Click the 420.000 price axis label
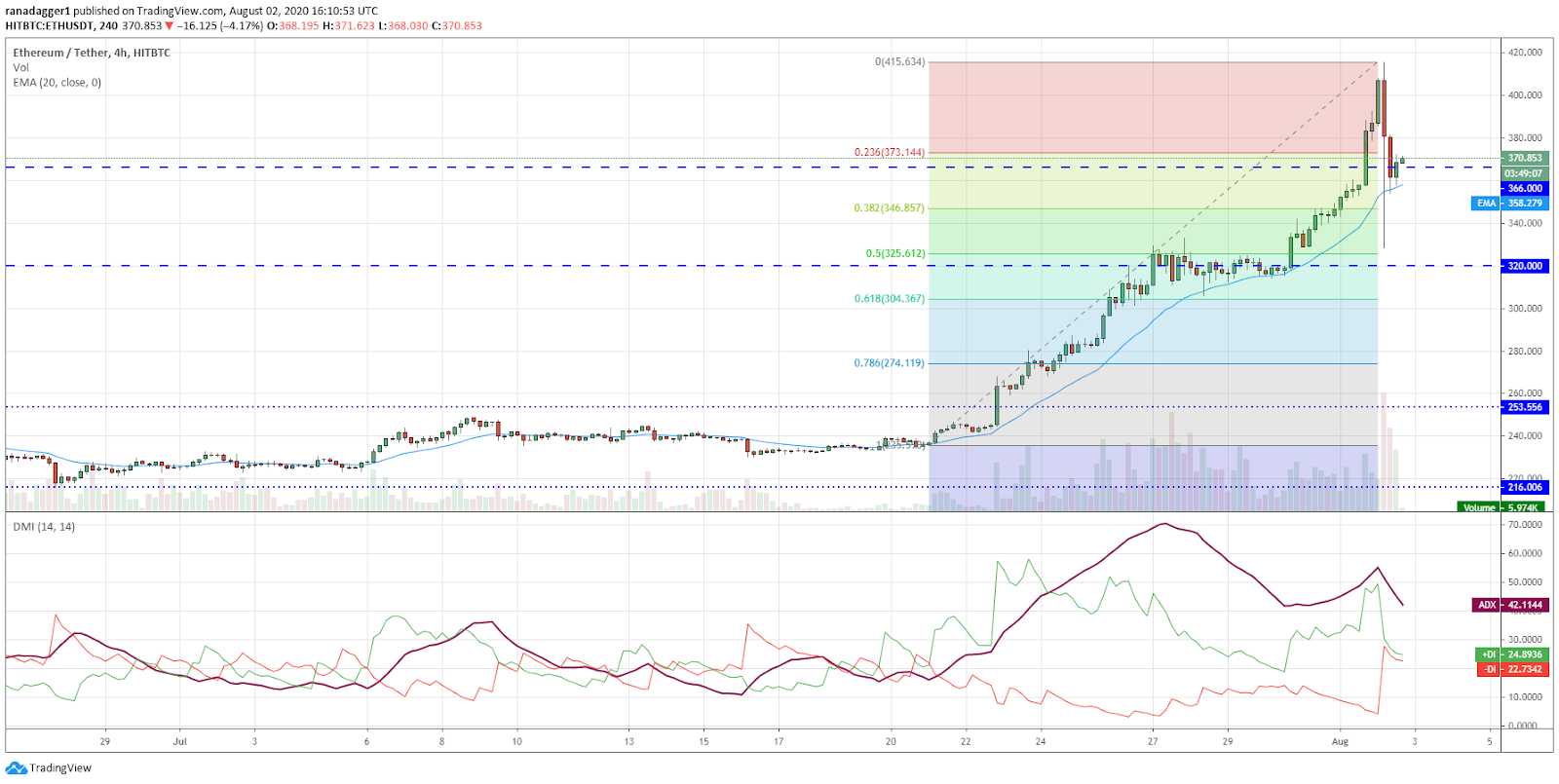Screen dimensions: 1559x784 tap(1525, 53)
